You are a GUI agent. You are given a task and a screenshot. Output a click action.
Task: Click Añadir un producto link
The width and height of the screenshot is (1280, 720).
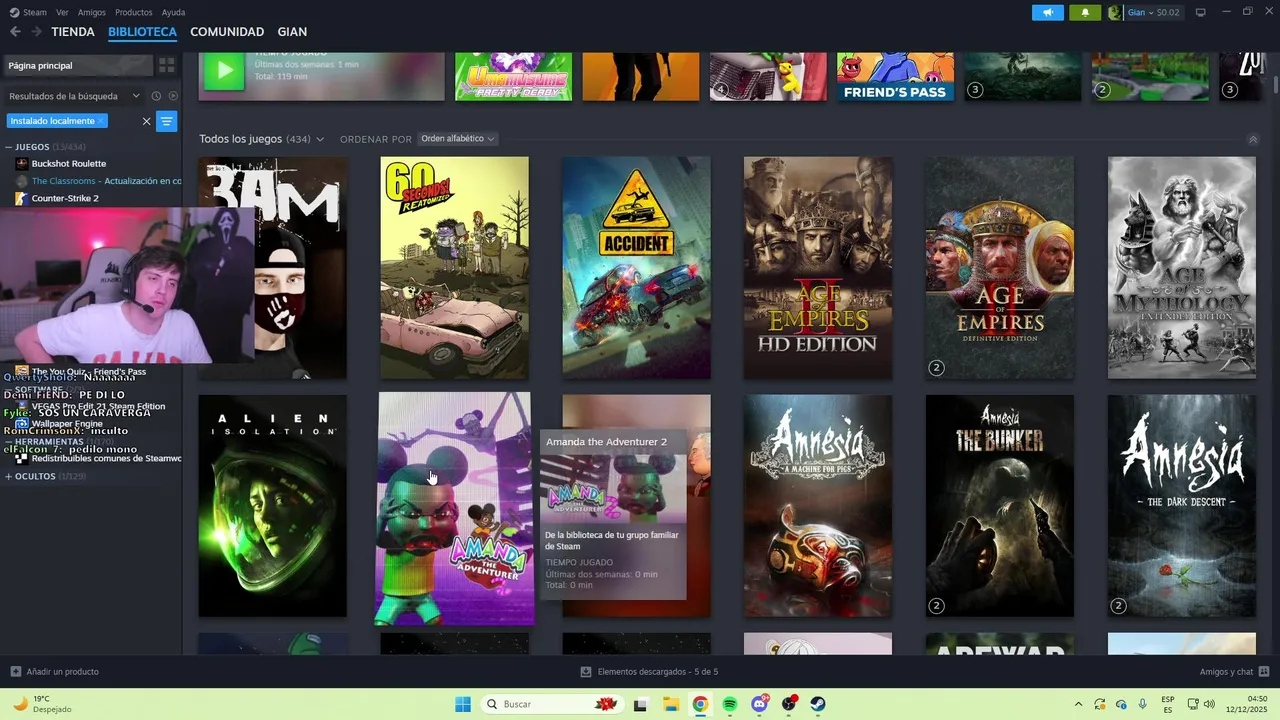coord(62,672)
